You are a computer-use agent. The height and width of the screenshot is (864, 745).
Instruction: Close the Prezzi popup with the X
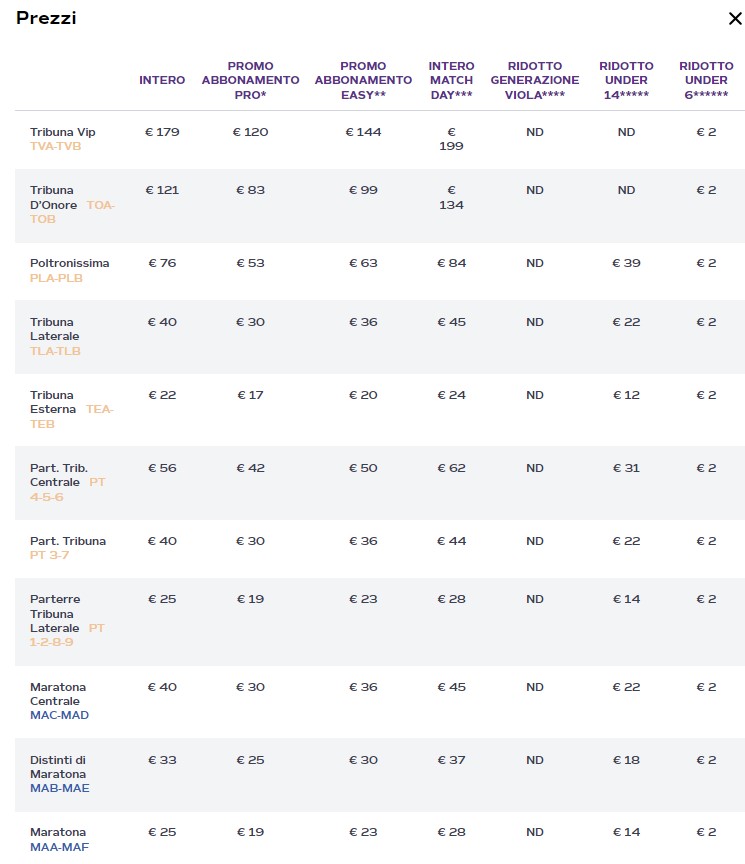pos(735,18)
